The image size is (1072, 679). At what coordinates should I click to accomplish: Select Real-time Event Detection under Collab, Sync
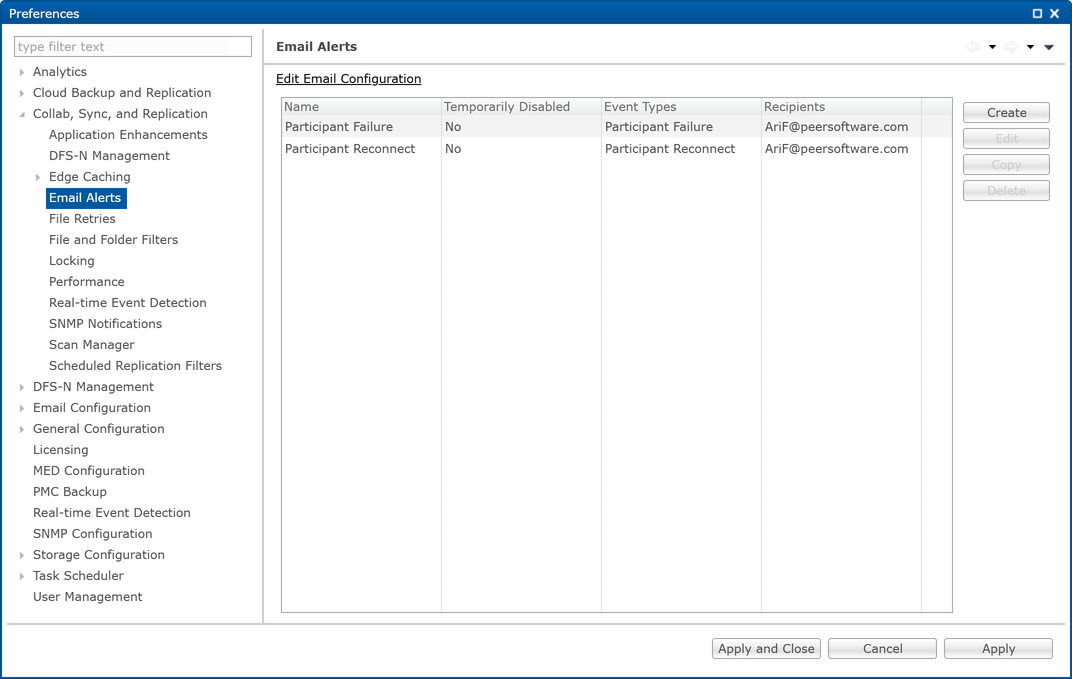[x=128, y=303]
